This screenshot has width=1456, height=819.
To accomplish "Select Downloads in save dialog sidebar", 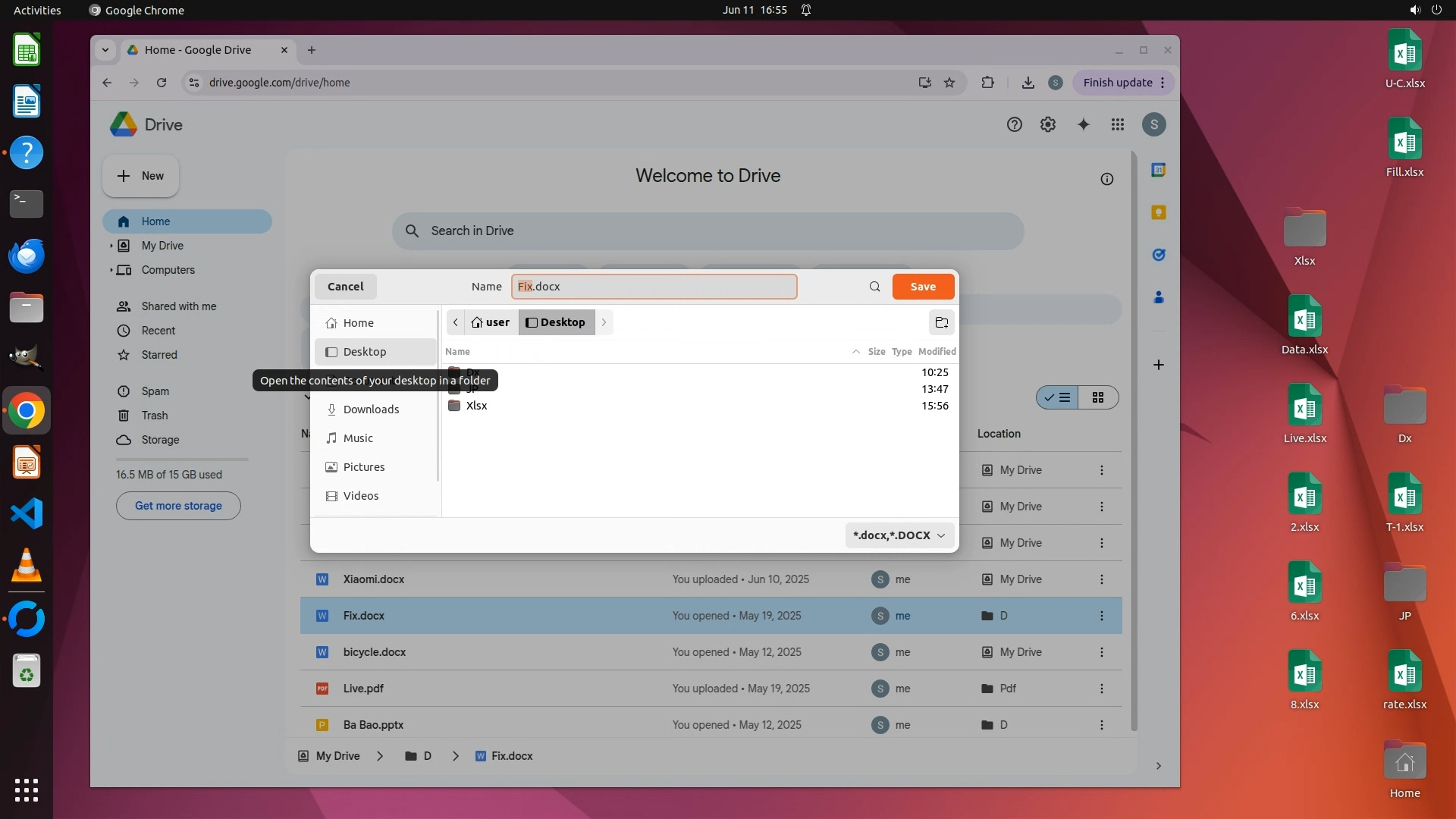I will pyautogui.click(x=371, y=409).
